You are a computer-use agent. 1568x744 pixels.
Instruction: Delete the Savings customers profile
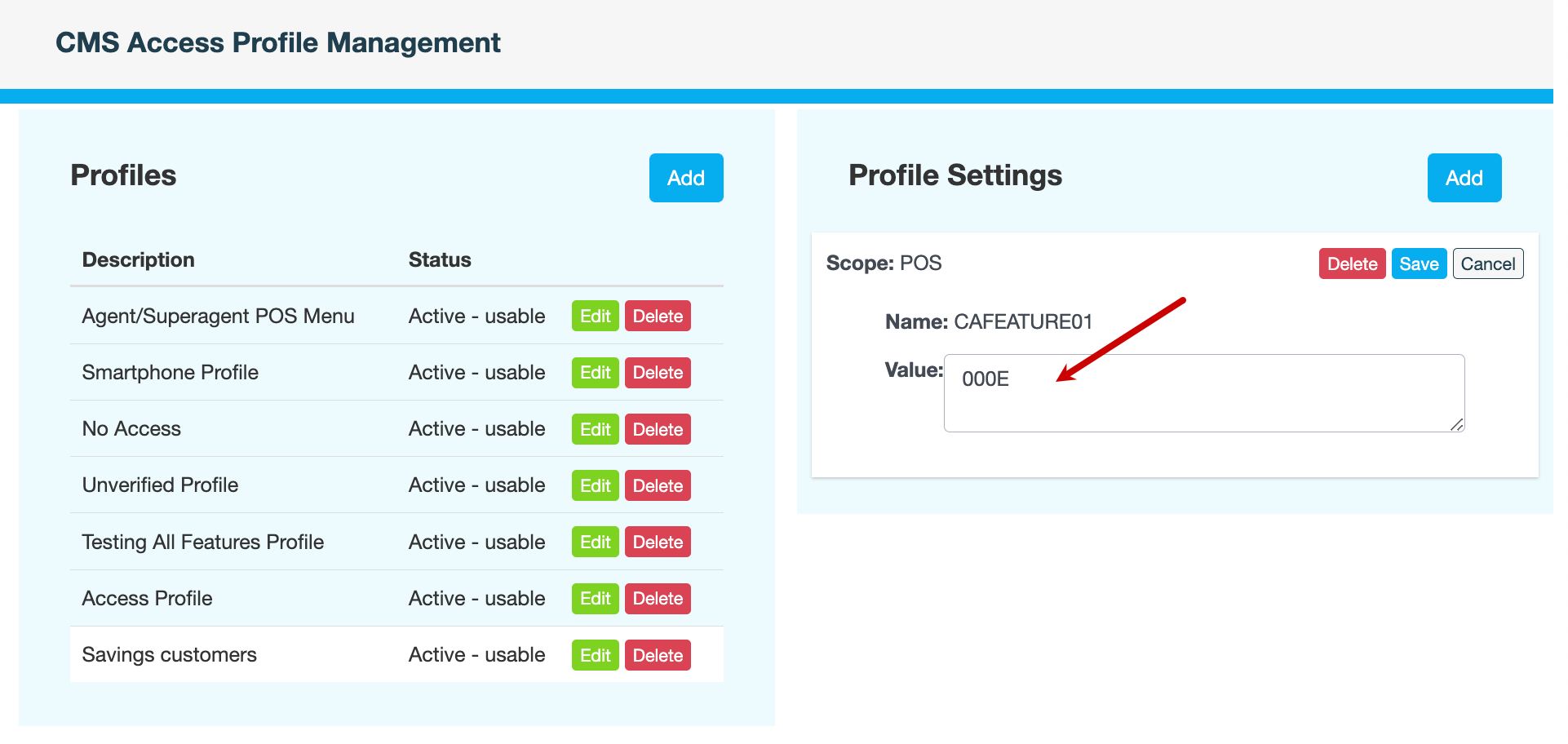pyautogui.click(x=658, y=655)
